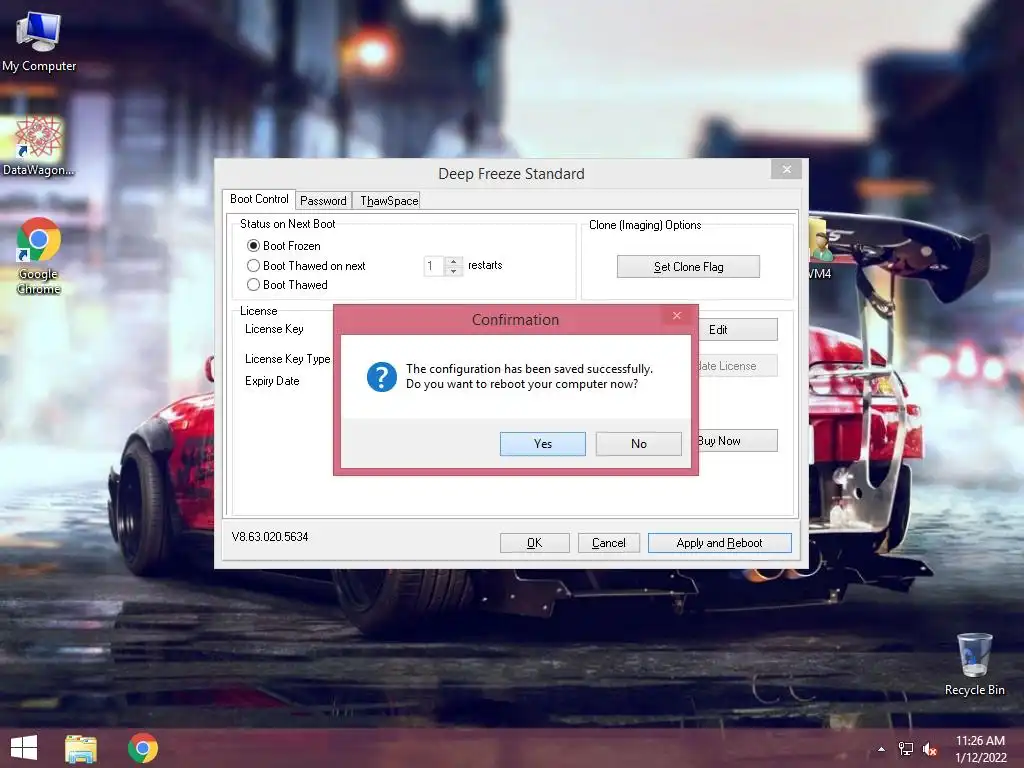Switch to the Password tab
Image resolution: width=1024 pixels, height=768 pixels.
[323, 200]
